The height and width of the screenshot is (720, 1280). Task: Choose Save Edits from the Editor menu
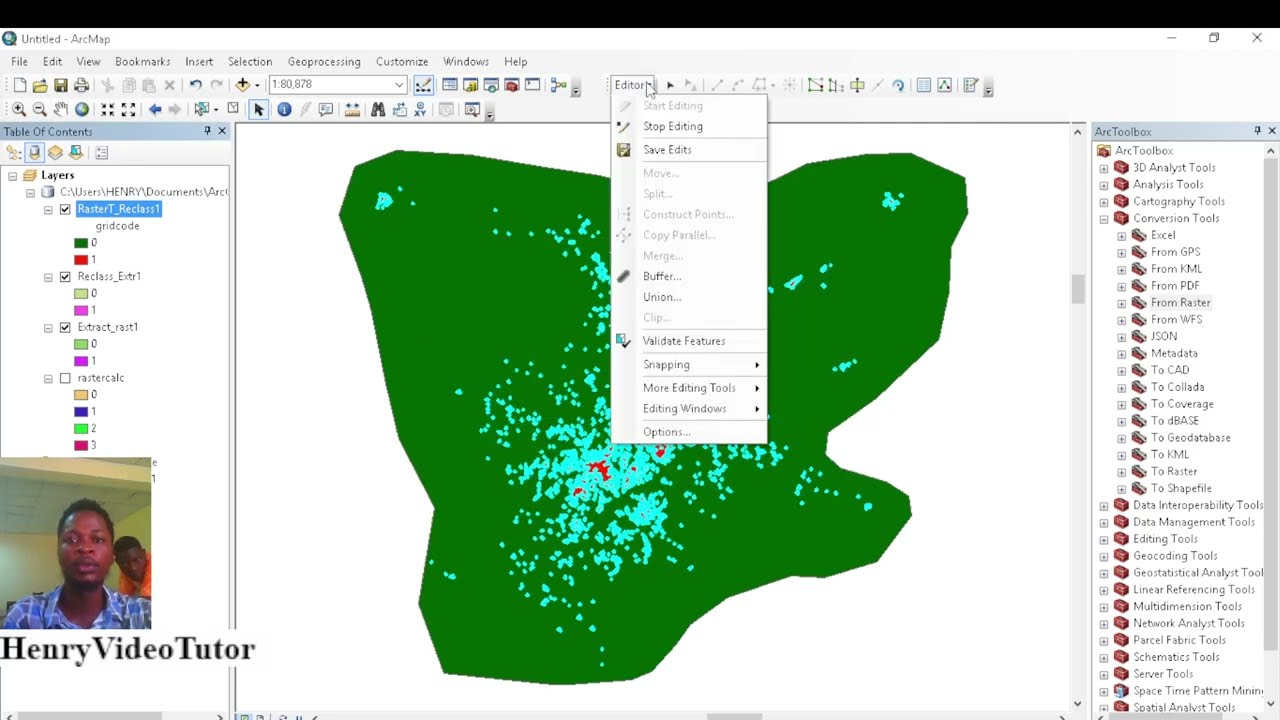(x=688, y=150)
